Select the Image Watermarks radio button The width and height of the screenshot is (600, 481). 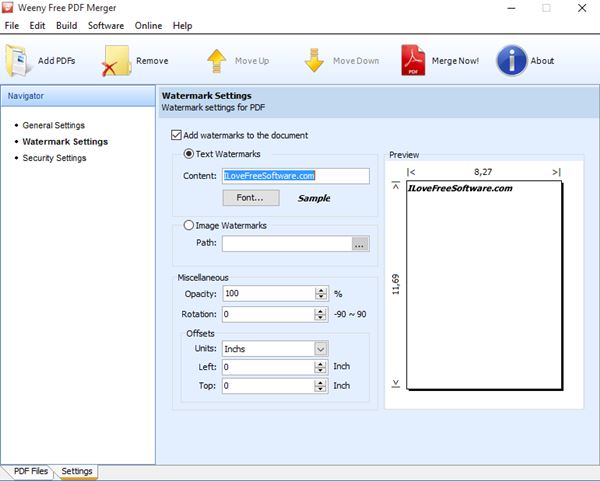point(189,225)
